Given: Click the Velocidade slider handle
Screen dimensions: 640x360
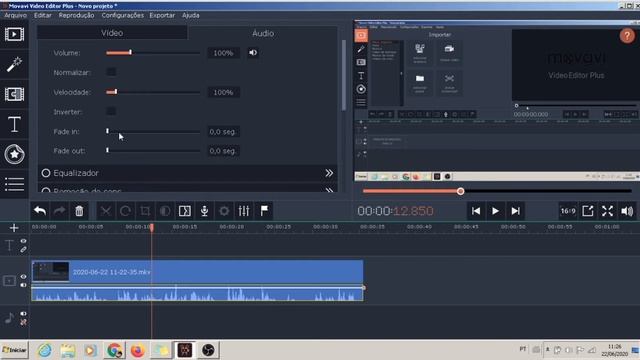Looking at the screenshot, I should (116, 92).
